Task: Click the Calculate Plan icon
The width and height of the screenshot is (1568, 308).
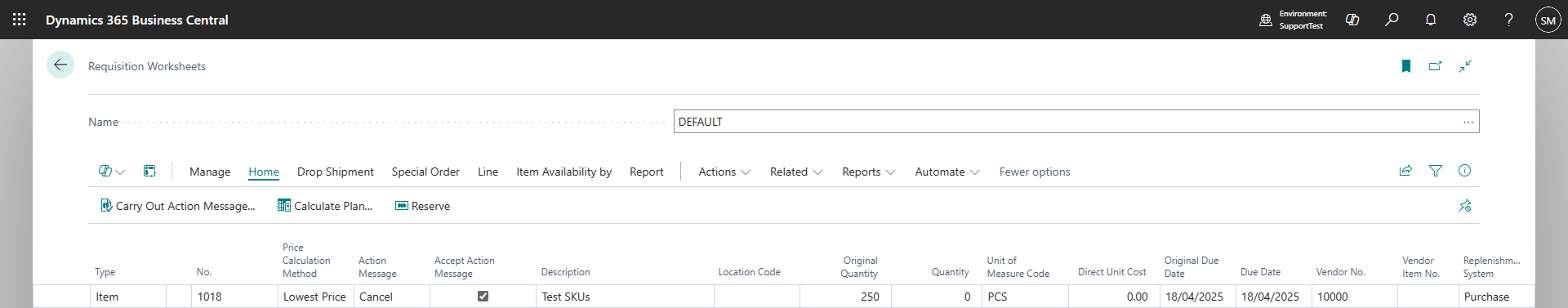Action: 283,206
